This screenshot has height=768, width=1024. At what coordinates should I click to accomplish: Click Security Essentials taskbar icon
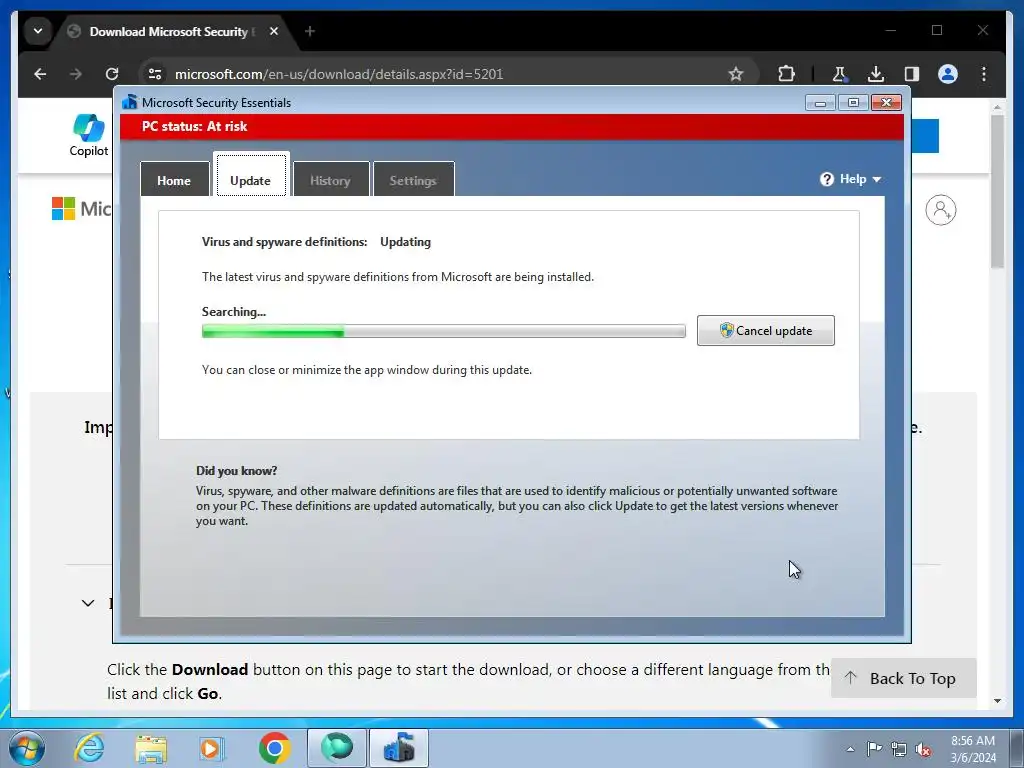click(x=399, y=748)
